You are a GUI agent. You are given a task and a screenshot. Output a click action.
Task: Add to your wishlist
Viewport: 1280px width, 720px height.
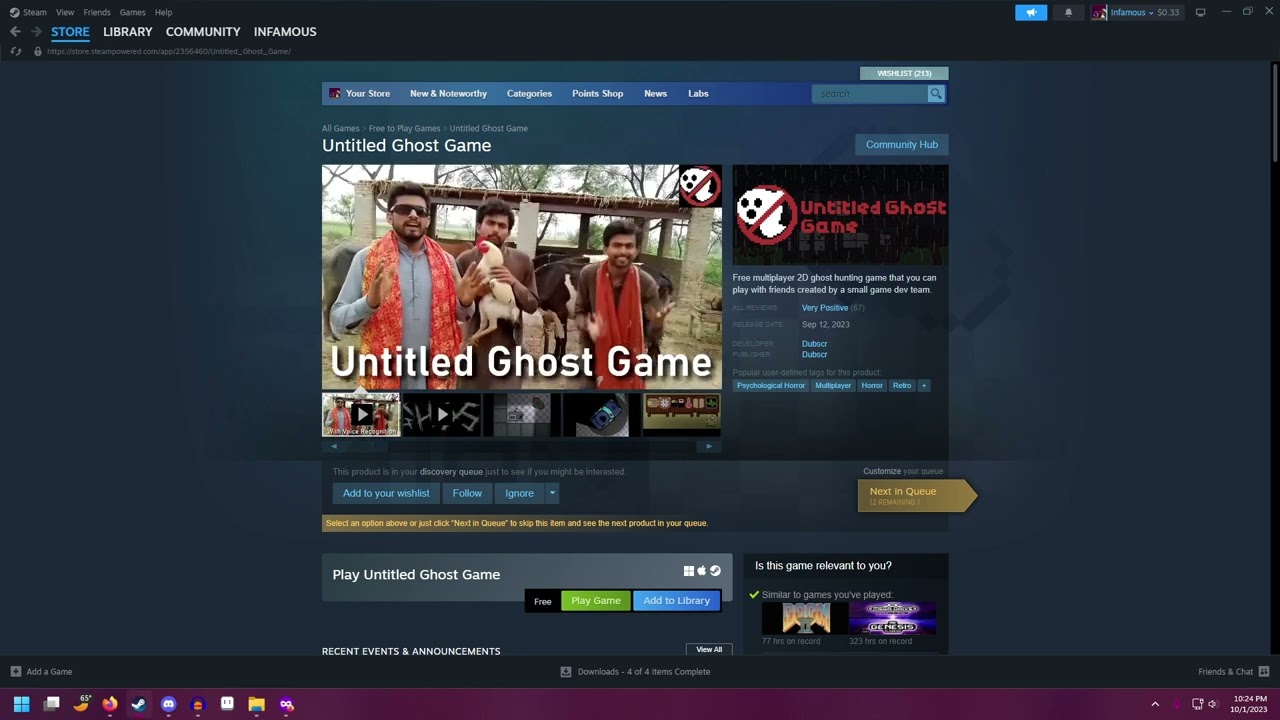pos(386,493)
